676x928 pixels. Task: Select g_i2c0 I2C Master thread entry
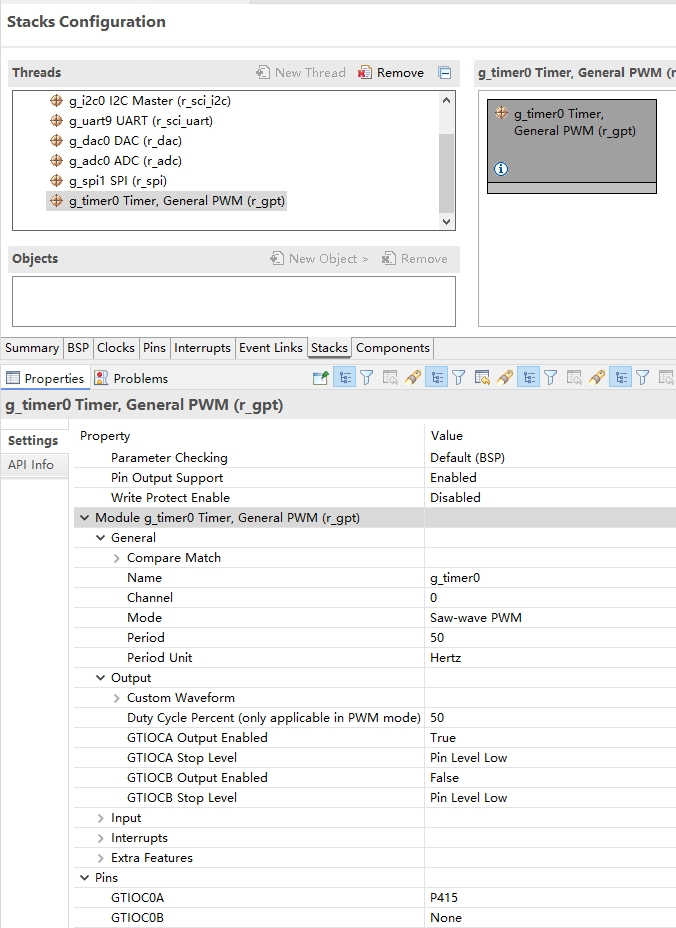[x=140, y=101]
